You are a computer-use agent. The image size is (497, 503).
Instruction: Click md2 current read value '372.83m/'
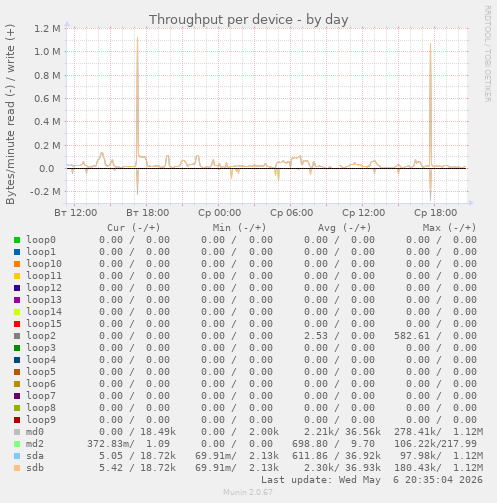pyautogui.click(x=111, y=444)
